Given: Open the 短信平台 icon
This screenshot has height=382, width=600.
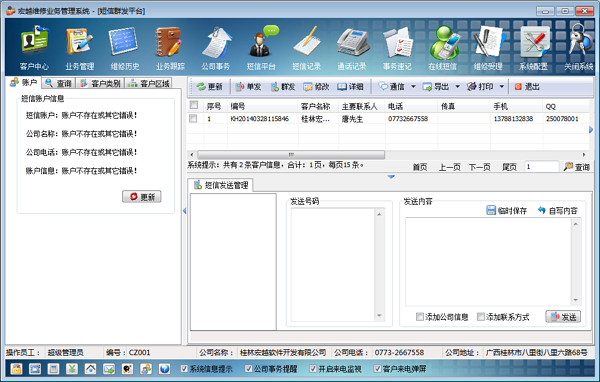Looking at the screenshot, I should click(261, 42).
